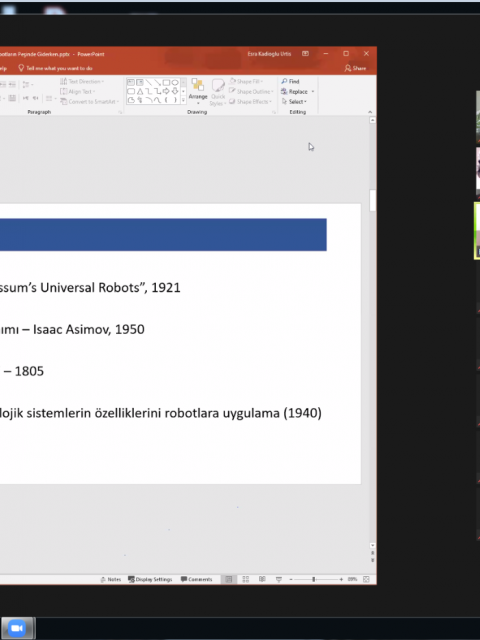Select the Normal view button in status bar
This screenshot has height=640, width=480.
(x=229, y=579)
